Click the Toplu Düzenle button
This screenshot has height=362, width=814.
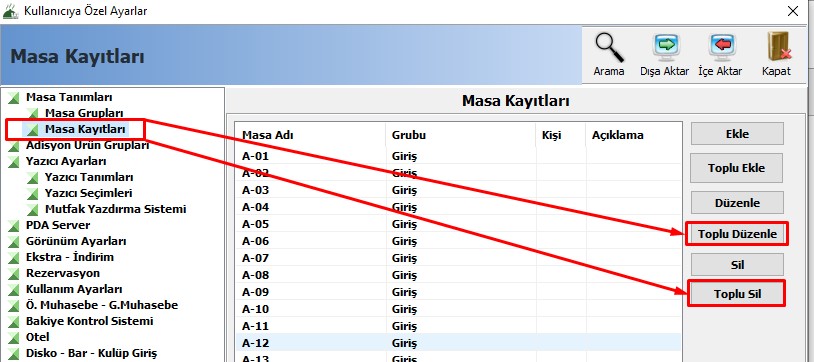click(737, 234)
